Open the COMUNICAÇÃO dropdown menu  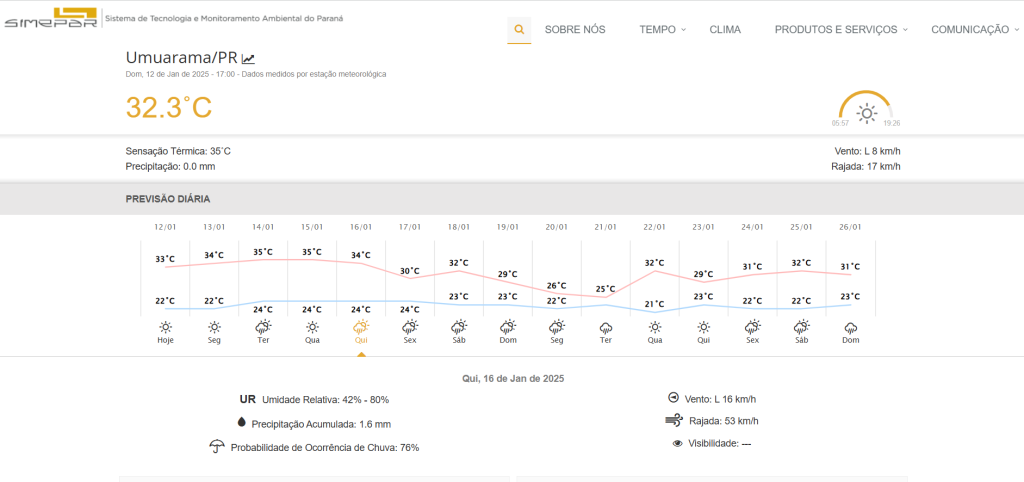[x=975, y=30]
